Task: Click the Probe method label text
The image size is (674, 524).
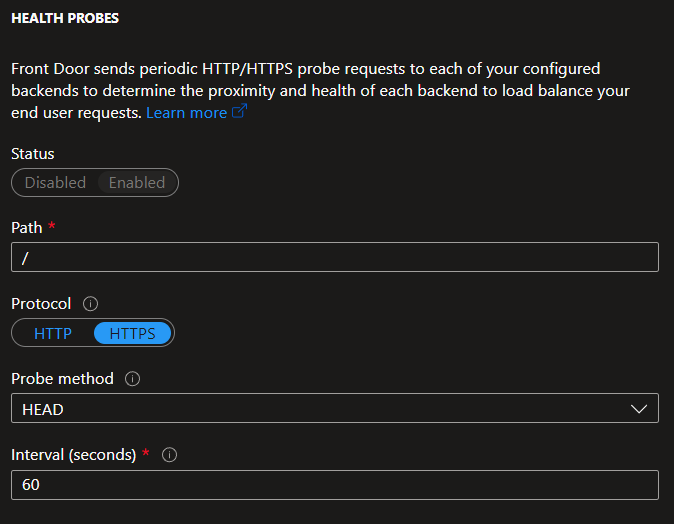Action: point(62,379)
